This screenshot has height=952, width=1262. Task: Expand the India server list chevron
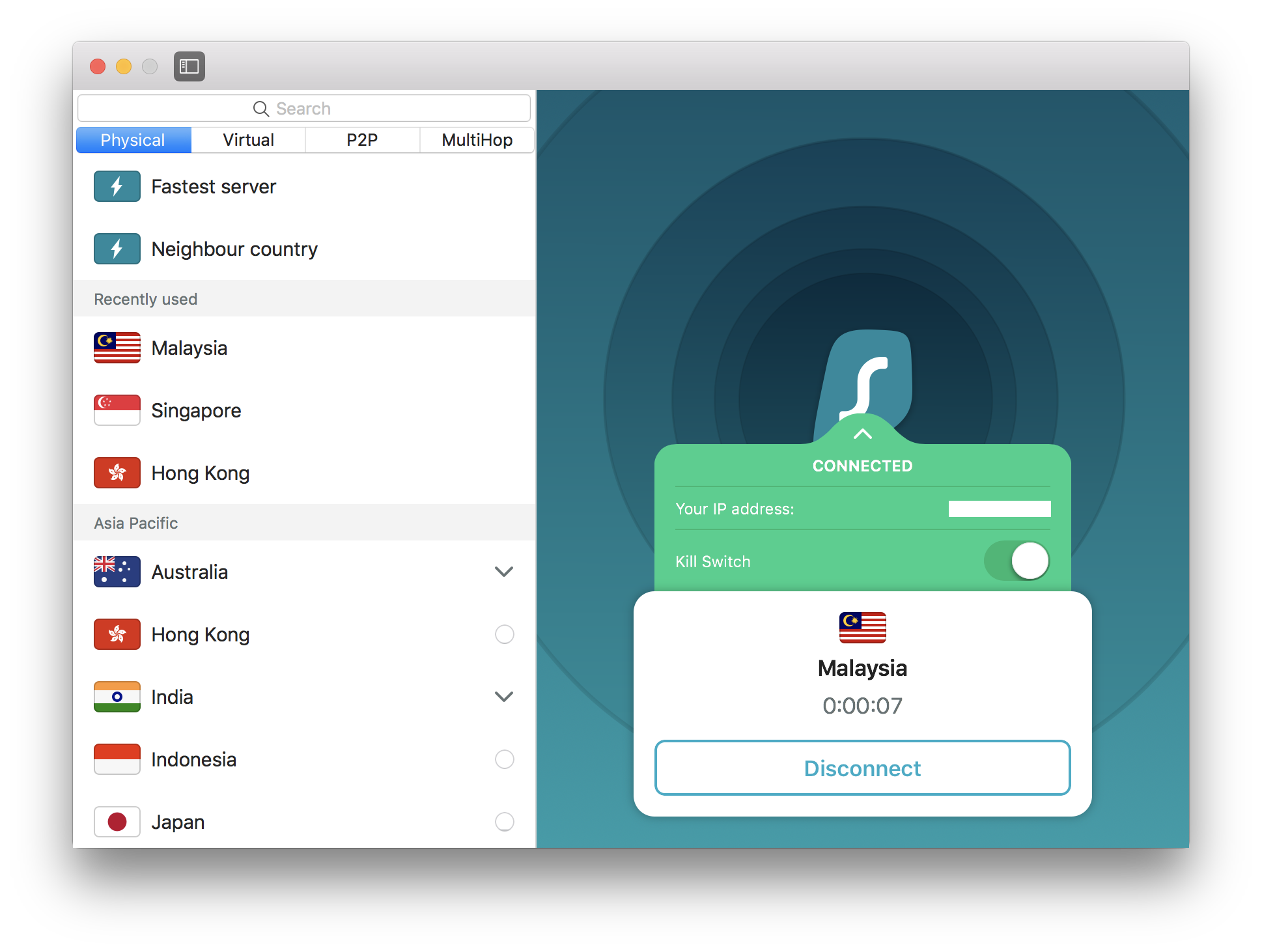point(504,697)
